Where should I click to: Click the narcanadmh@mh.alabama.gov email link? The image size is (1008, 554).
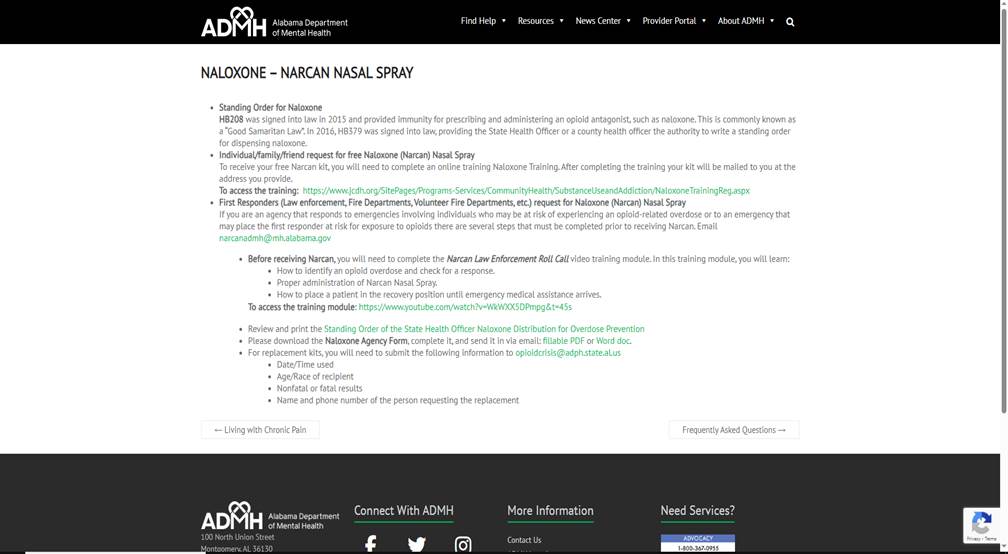click(275, 238)
